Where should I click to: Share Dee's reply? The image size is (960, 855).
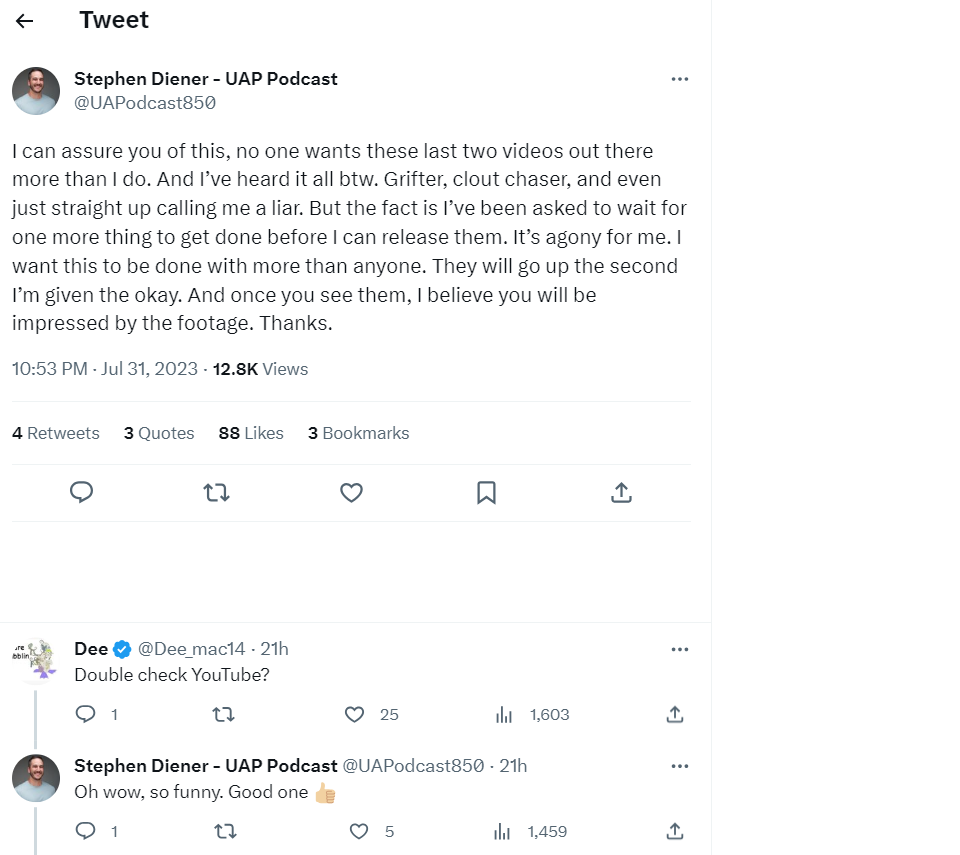click(675, 714)
